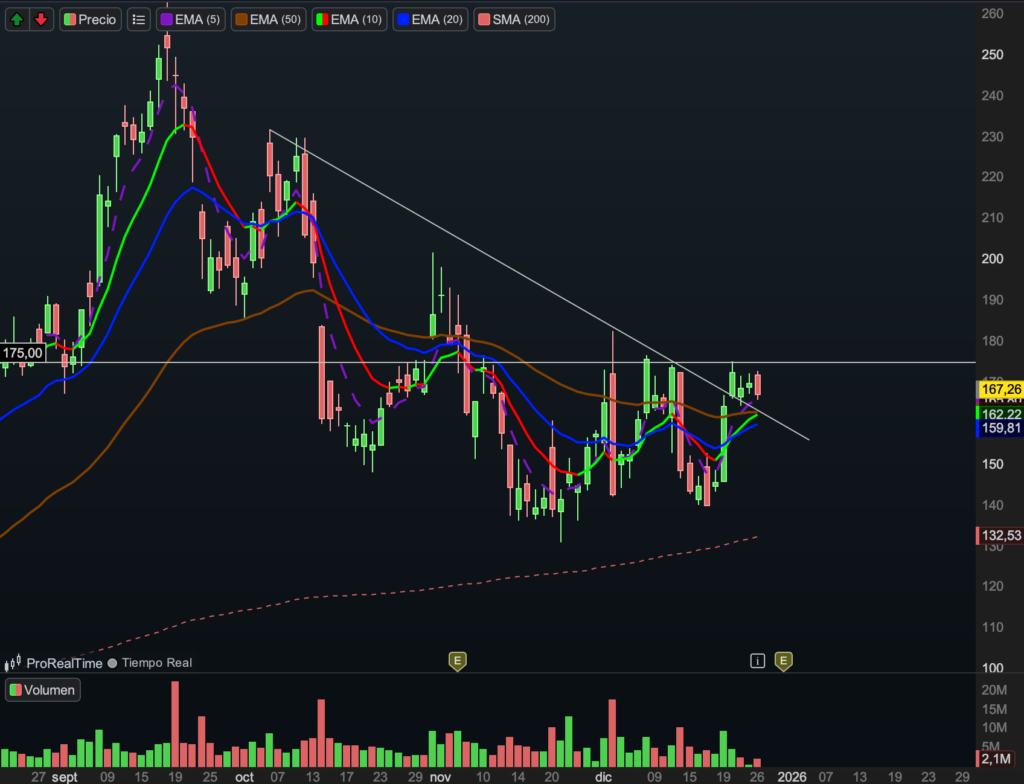Click the info marker icon near December

click(758, 660)
